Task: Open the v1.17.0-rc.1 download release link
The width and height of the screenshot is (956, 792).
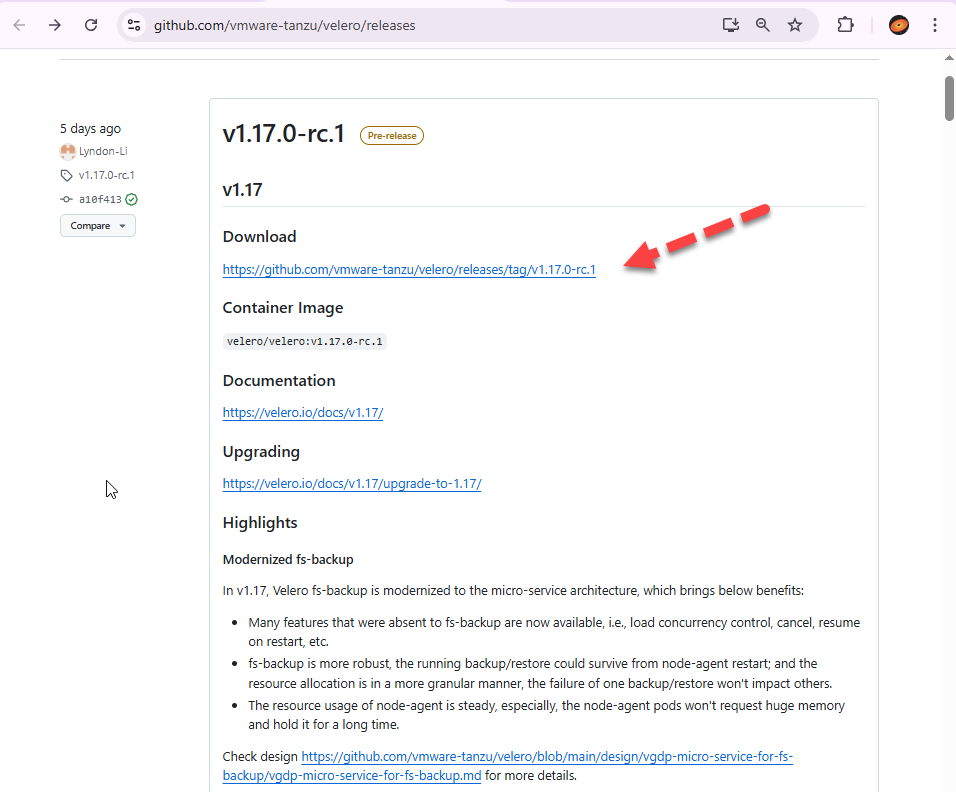Action: (x=409, y=269)
